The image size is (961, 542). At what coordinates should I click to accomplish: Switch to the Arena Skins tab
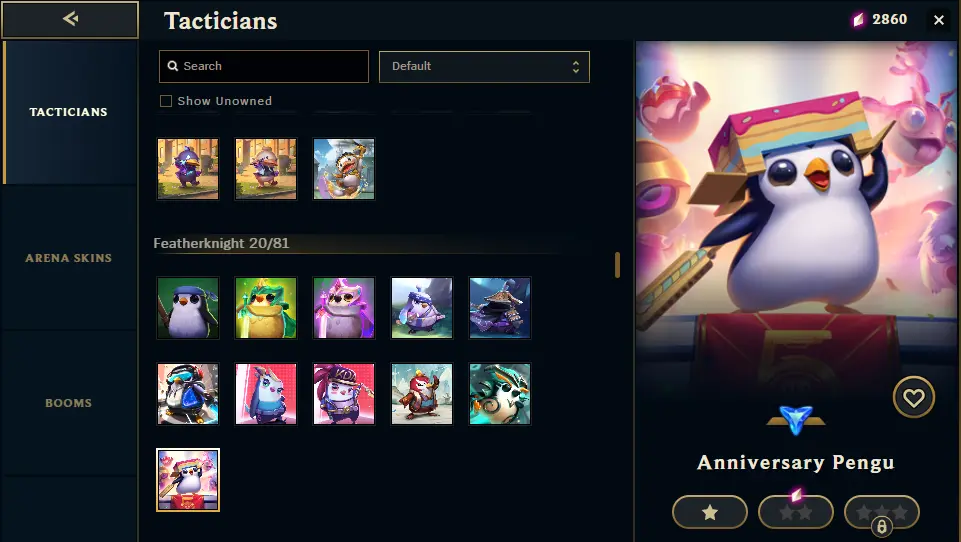[69, 258]
